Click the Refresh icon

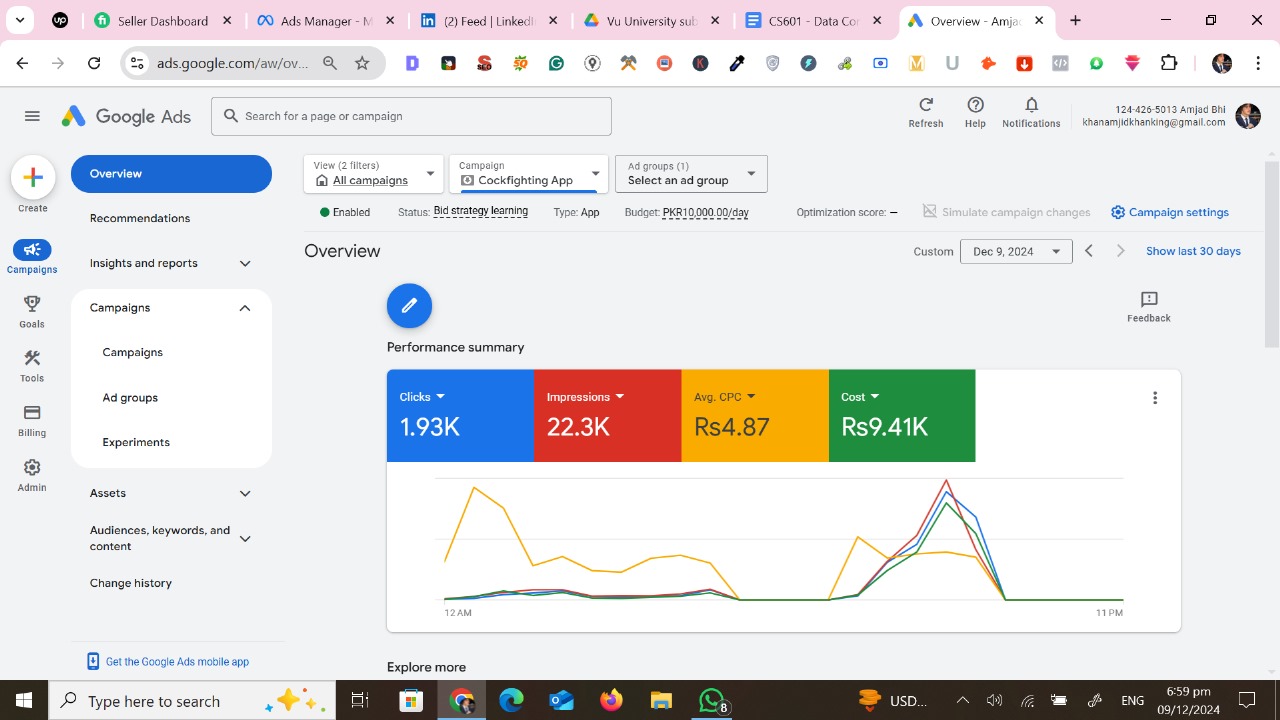click(925, 106)
